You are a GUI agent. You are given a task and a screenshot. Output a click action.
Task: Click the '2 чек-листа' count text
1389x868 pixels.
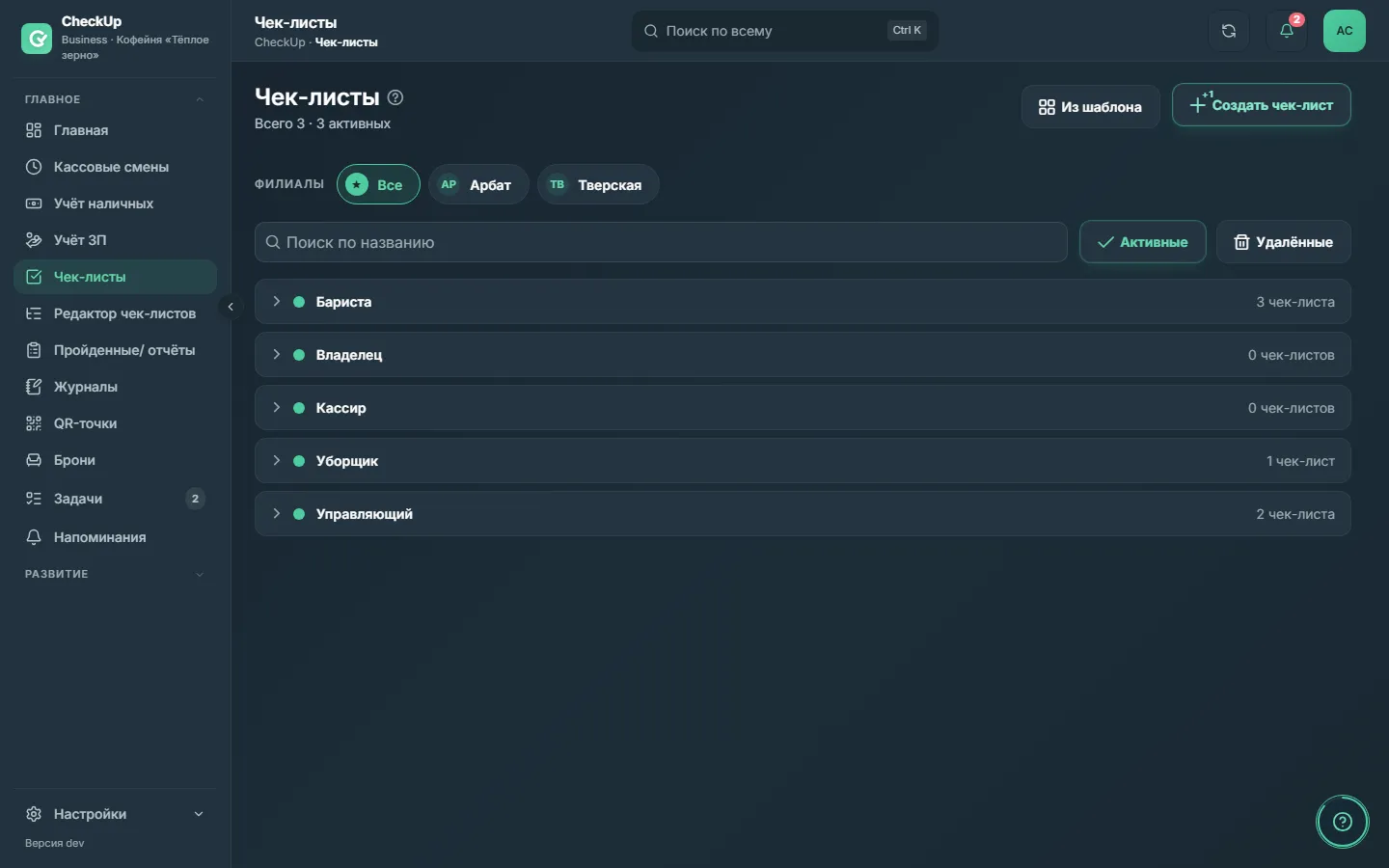point(1295,514)
